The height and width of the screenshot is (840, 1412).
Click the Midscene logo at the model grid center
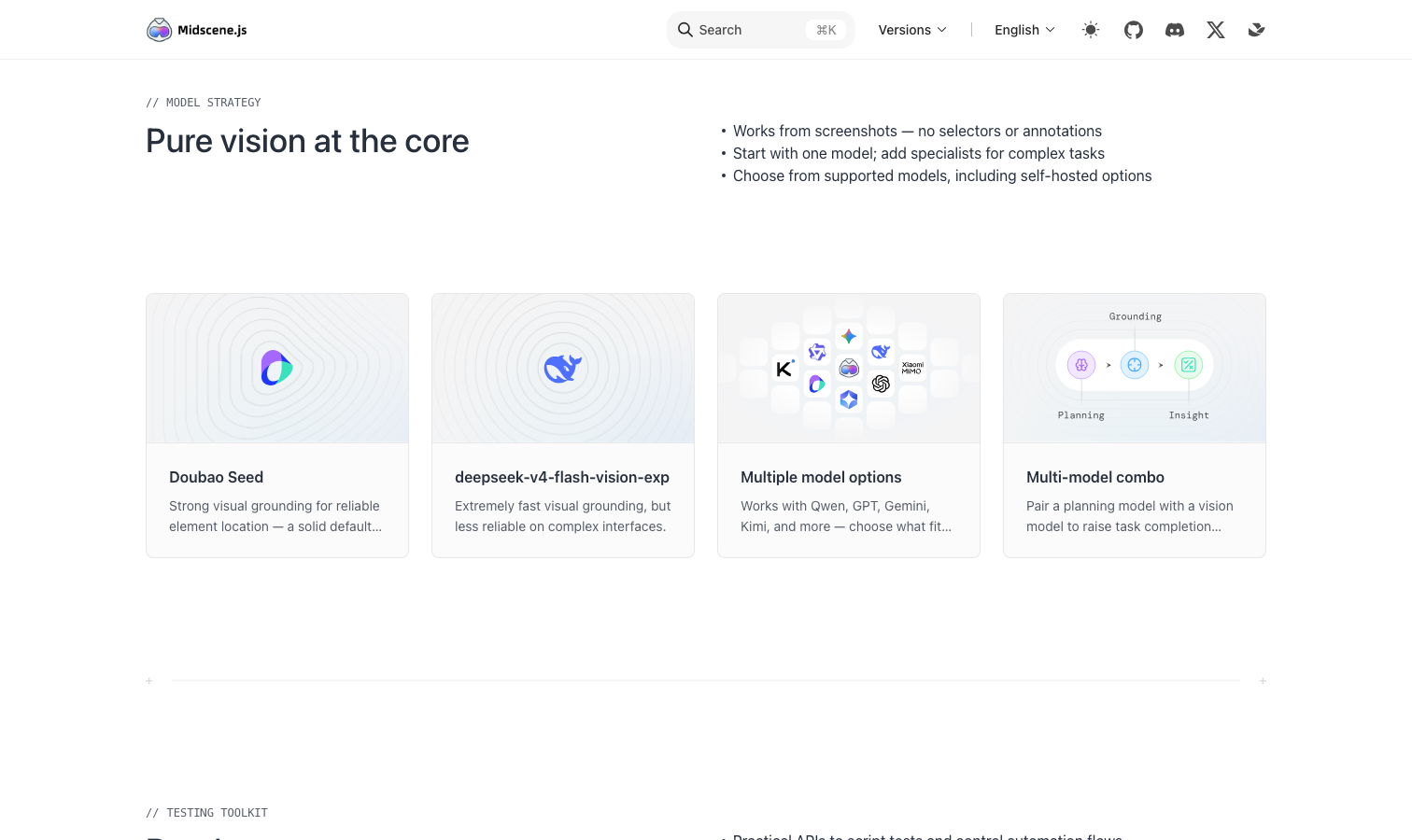pyautogui.click(x=849, y=368)
